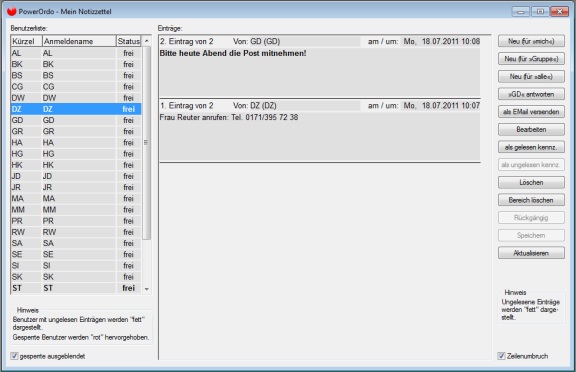Click the user list scroll up arrow
This screenshot has width=576, height=372.
click(147, 41)
